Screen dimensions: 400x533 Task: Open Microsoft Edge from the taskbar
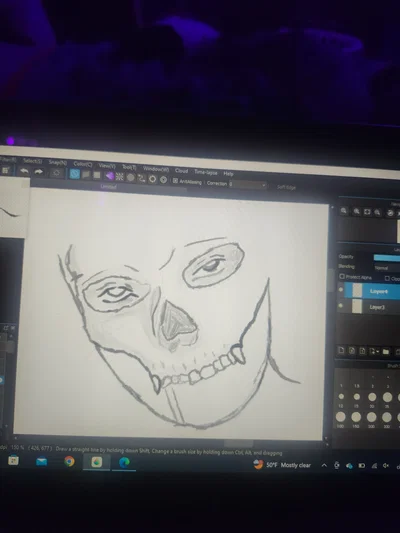click(124, 462)
